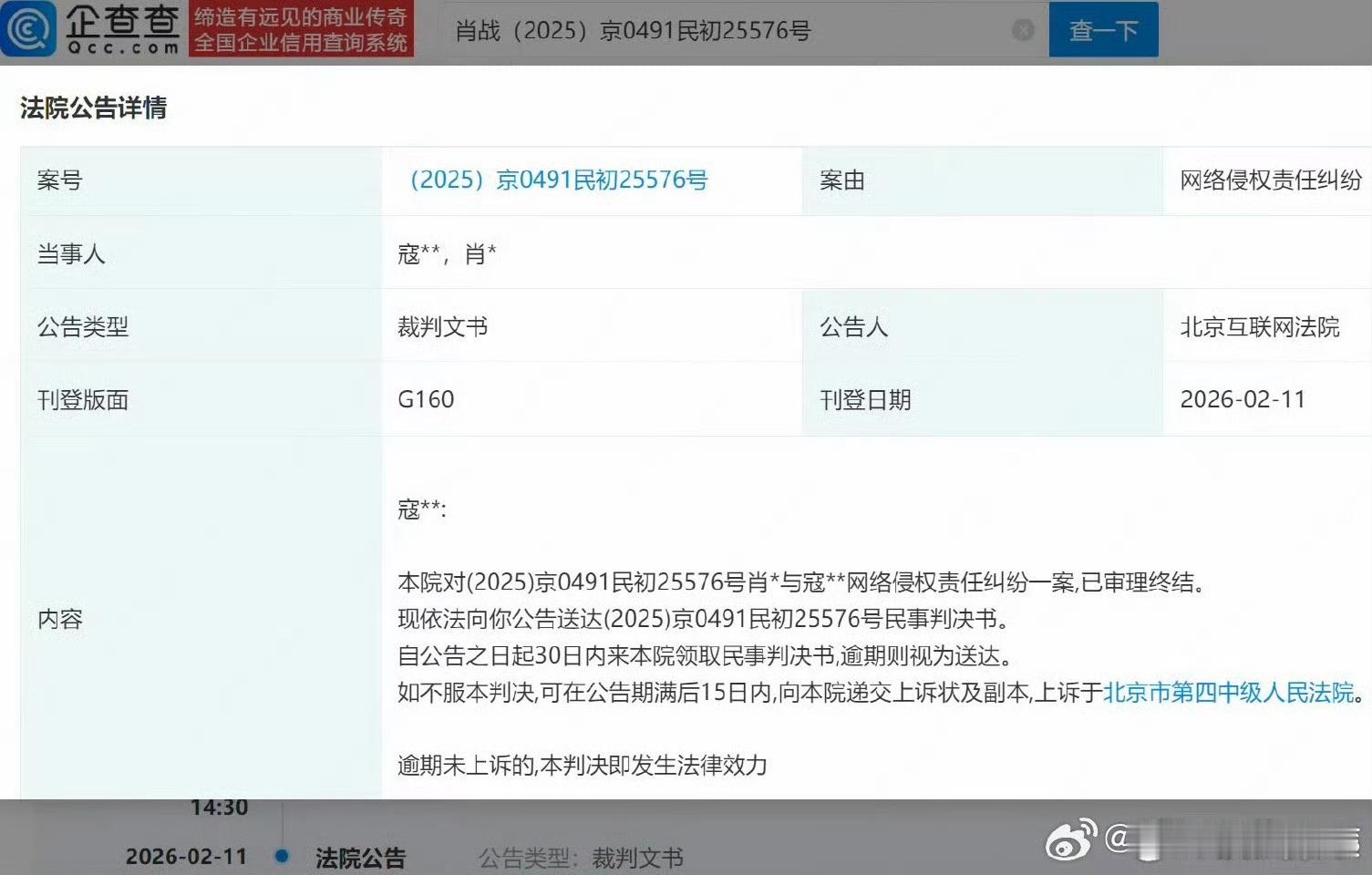The image size is (1372, 875).
Task: Select the 2026-02-11 date beside 刊登日期
Action: [x=1243, y=399]
